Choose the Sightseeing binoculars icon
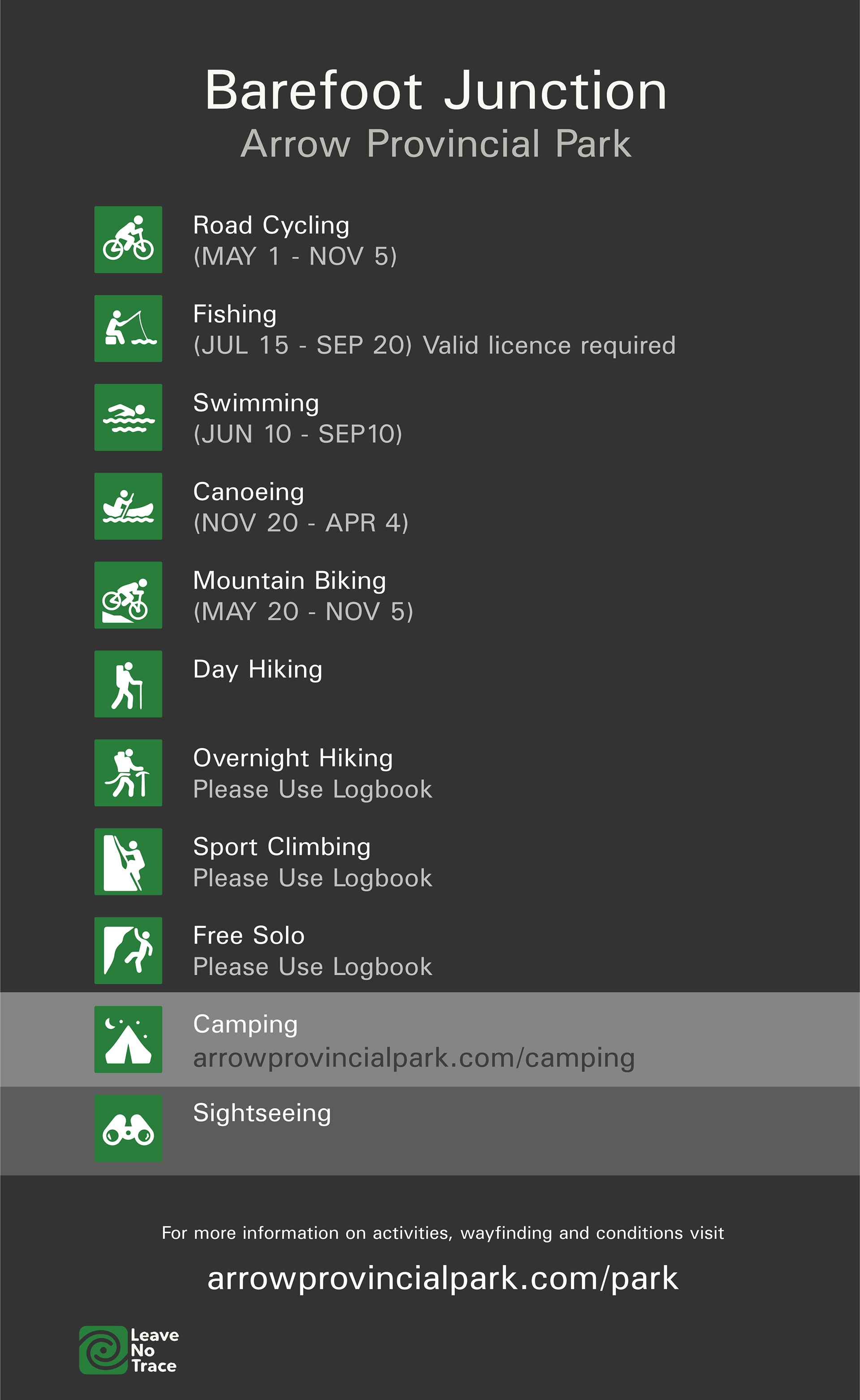Viewport: 860px width, 1400px height. [128, 1128]
